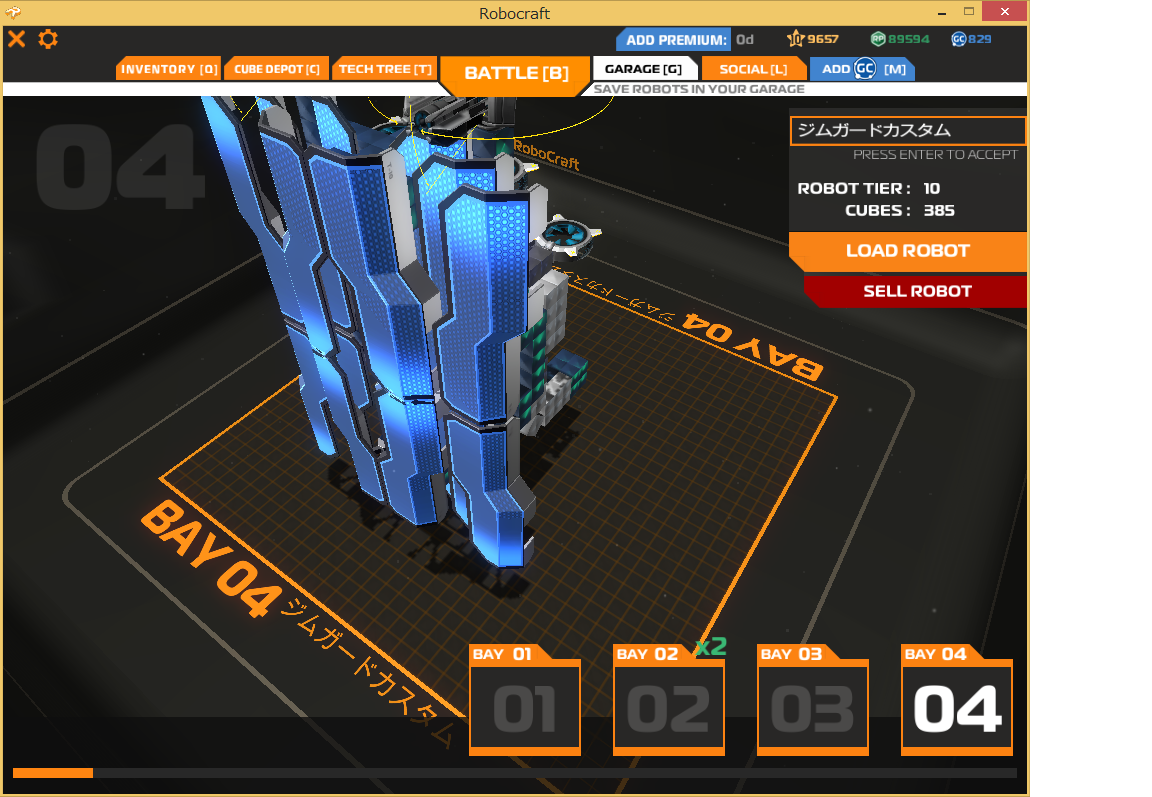The height and width of the screenshot is (797, 1152).
Task: Open the Cube Depot [C] tab
Action: pyautogui.click(x=276, y=69)
